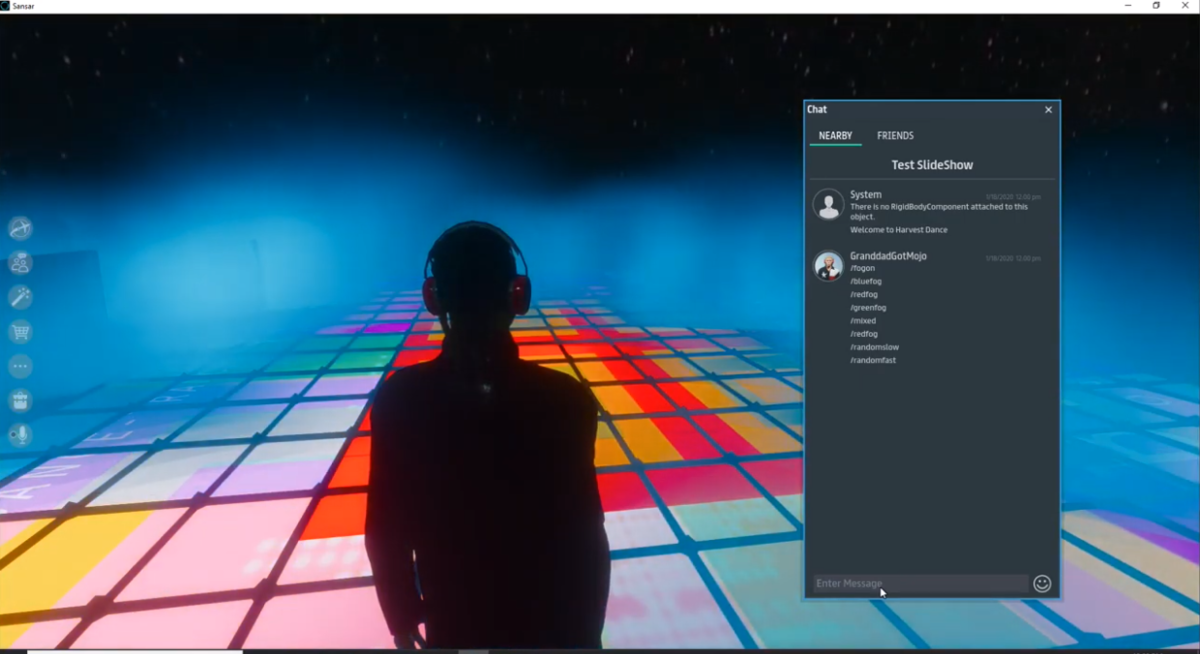Click the /randomfast chat message
The image size is (1200, 654).
pyautogui.click(x=873, y=360)
